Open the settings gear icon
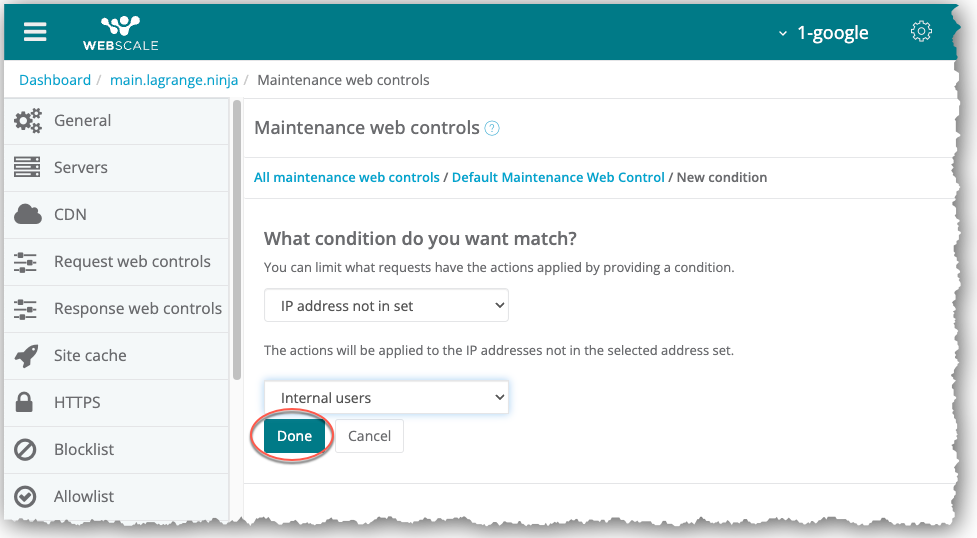 921,32
